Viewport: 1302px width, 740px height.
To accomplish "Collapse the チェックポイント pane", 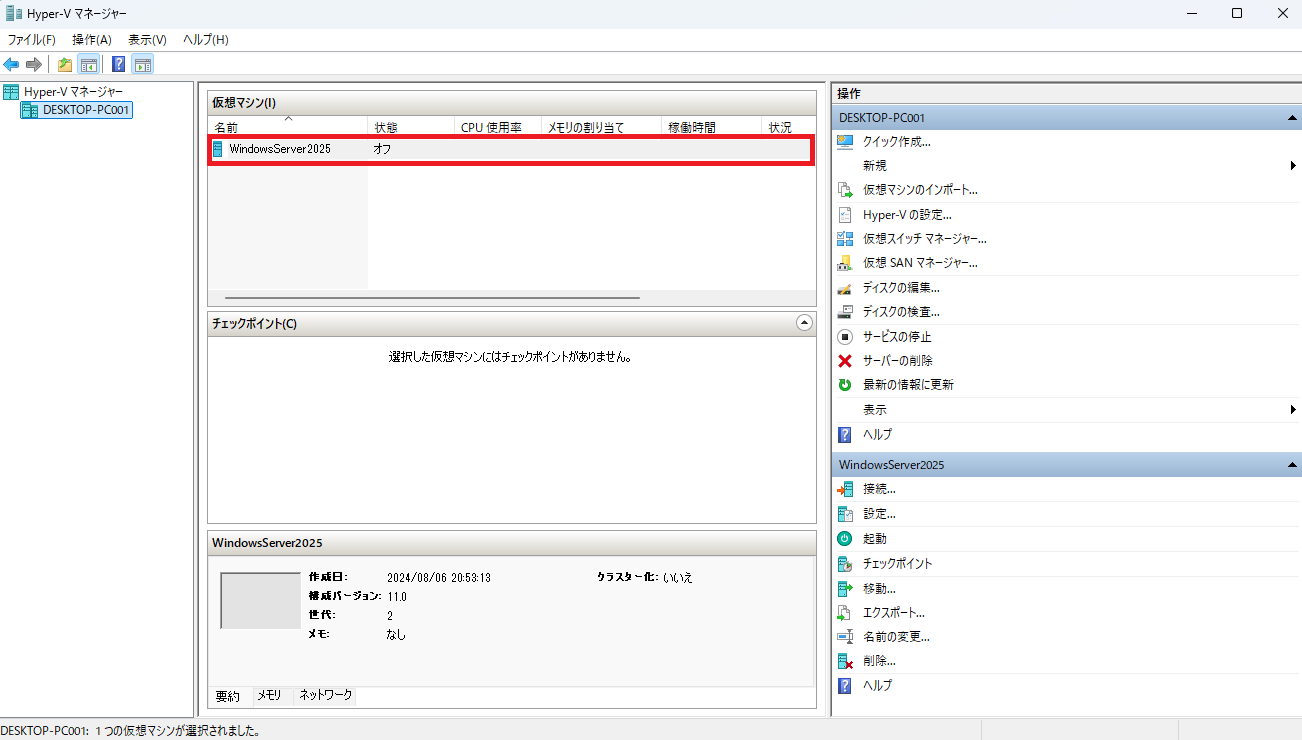I will click(804, 323).
